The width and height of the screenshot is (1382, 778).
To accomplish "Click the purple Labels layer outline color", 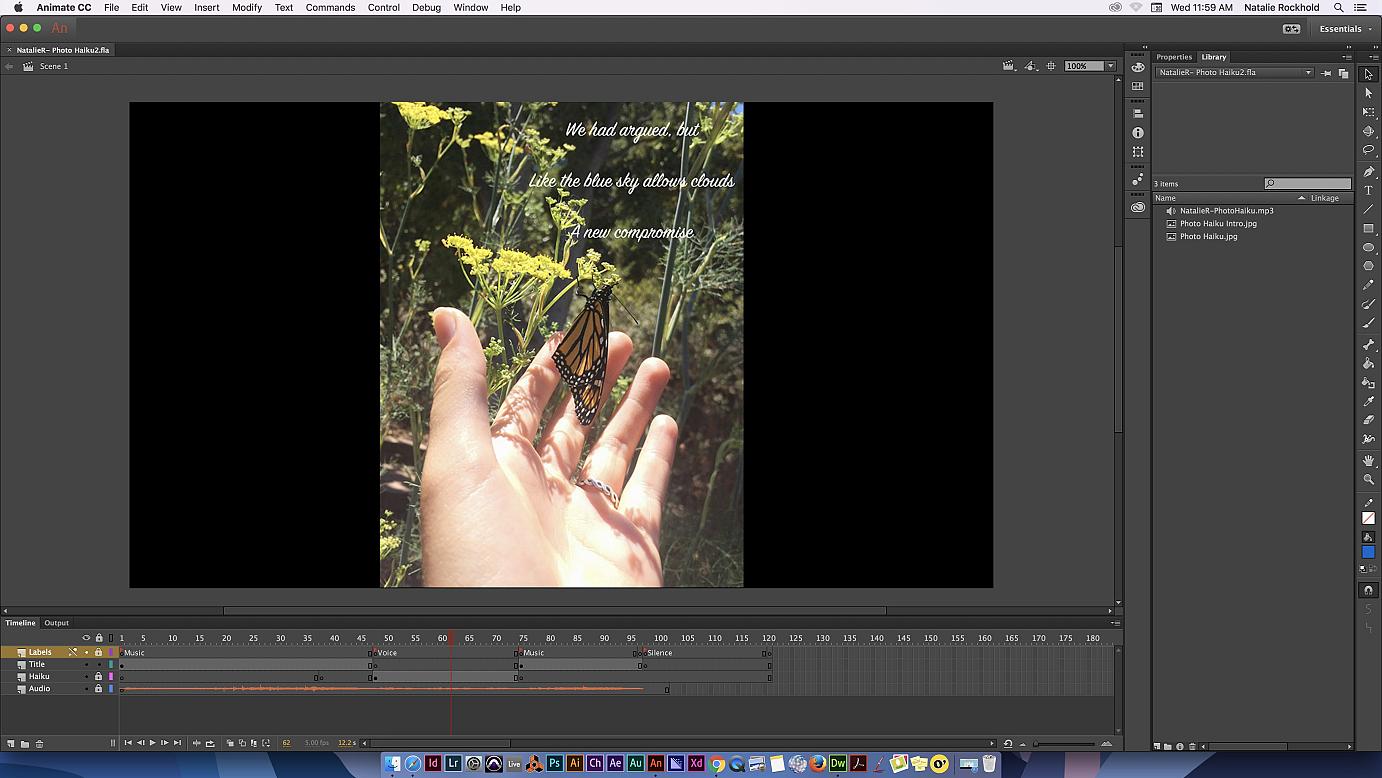I will click(x=111, y=652).
